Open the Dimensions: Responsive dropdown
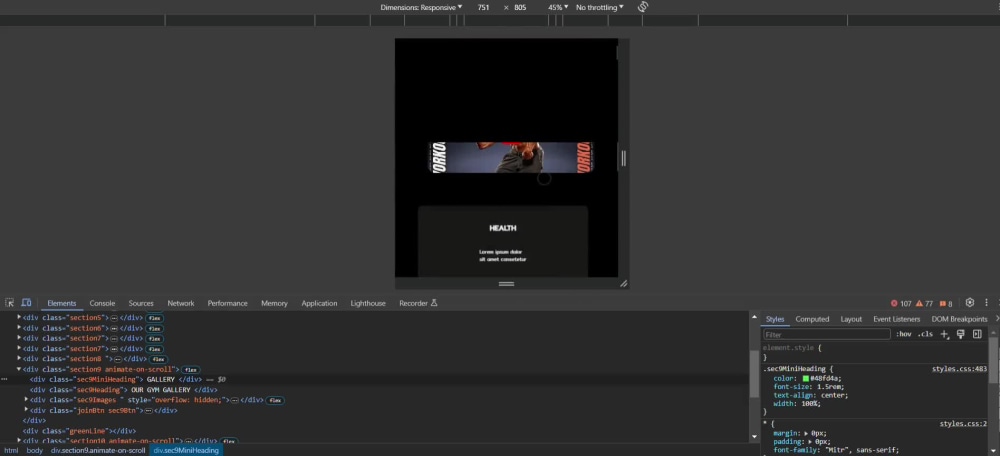The image size is (1000, 456). point(421,8)
